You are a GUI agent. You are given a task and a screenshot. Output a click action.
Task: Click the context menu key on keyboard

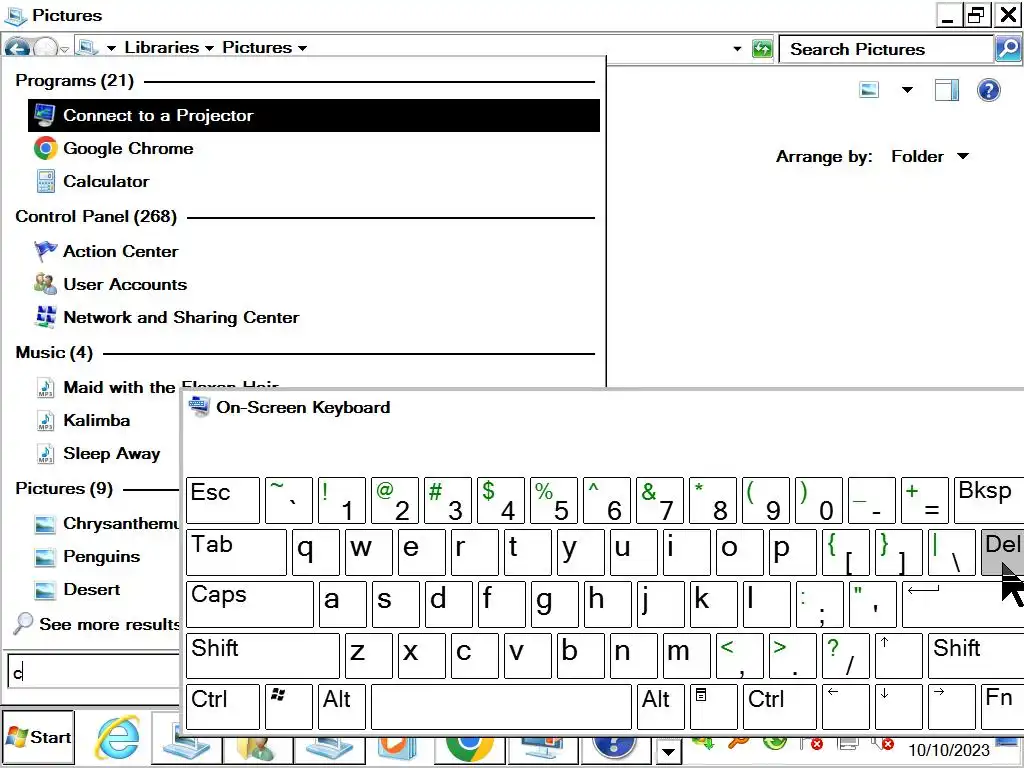714,707
